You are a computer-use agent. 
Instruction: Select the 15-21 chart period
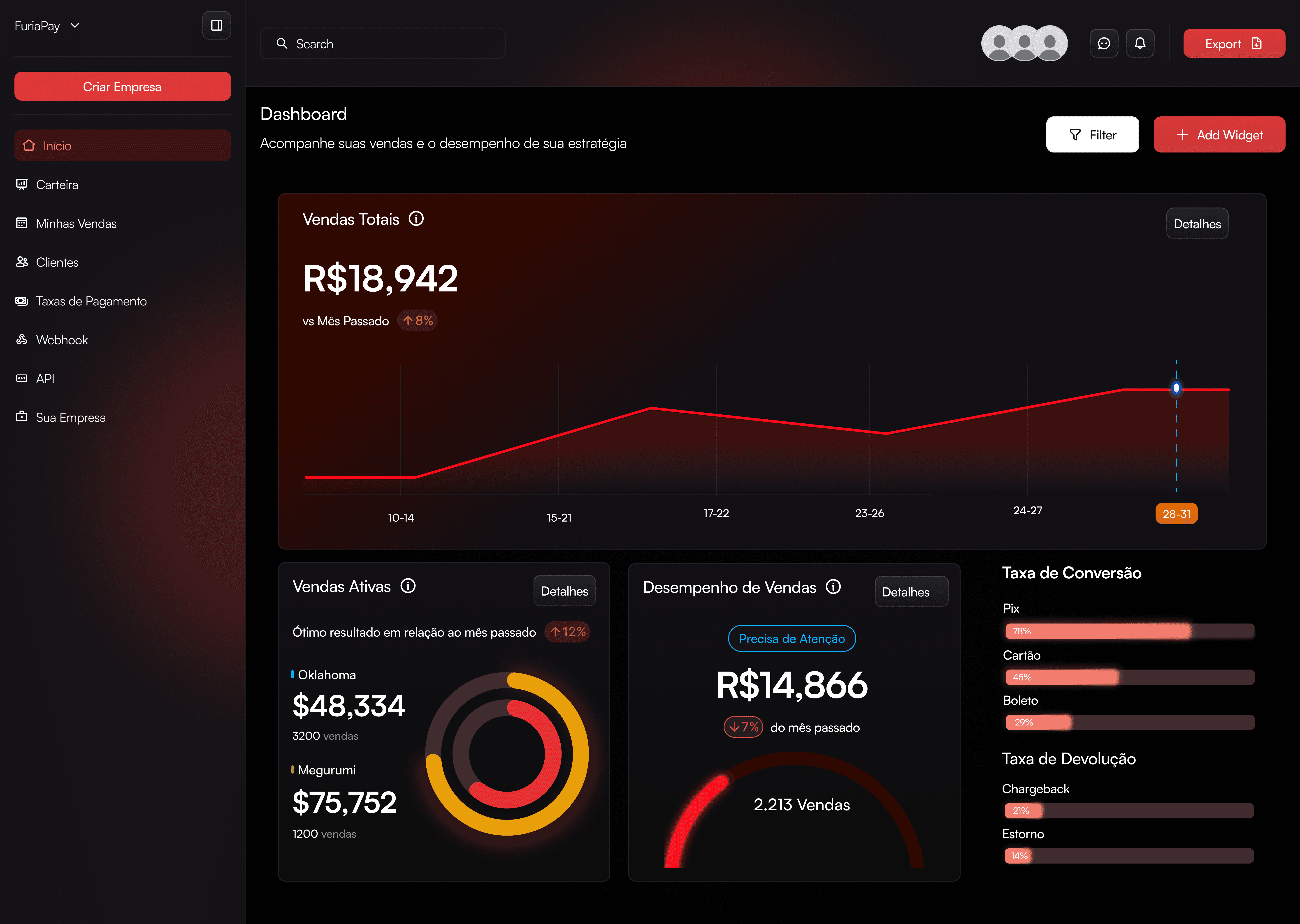[x=559, y=518]
